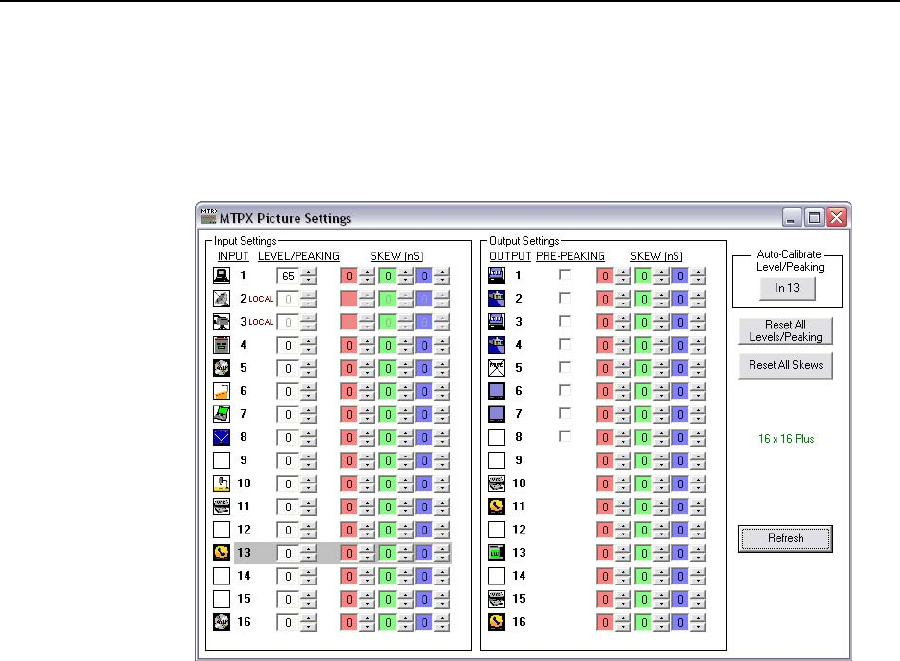
Task: Click the Input 8 blue screen icon
Action: pyautogui.click(x=222, y=437)
